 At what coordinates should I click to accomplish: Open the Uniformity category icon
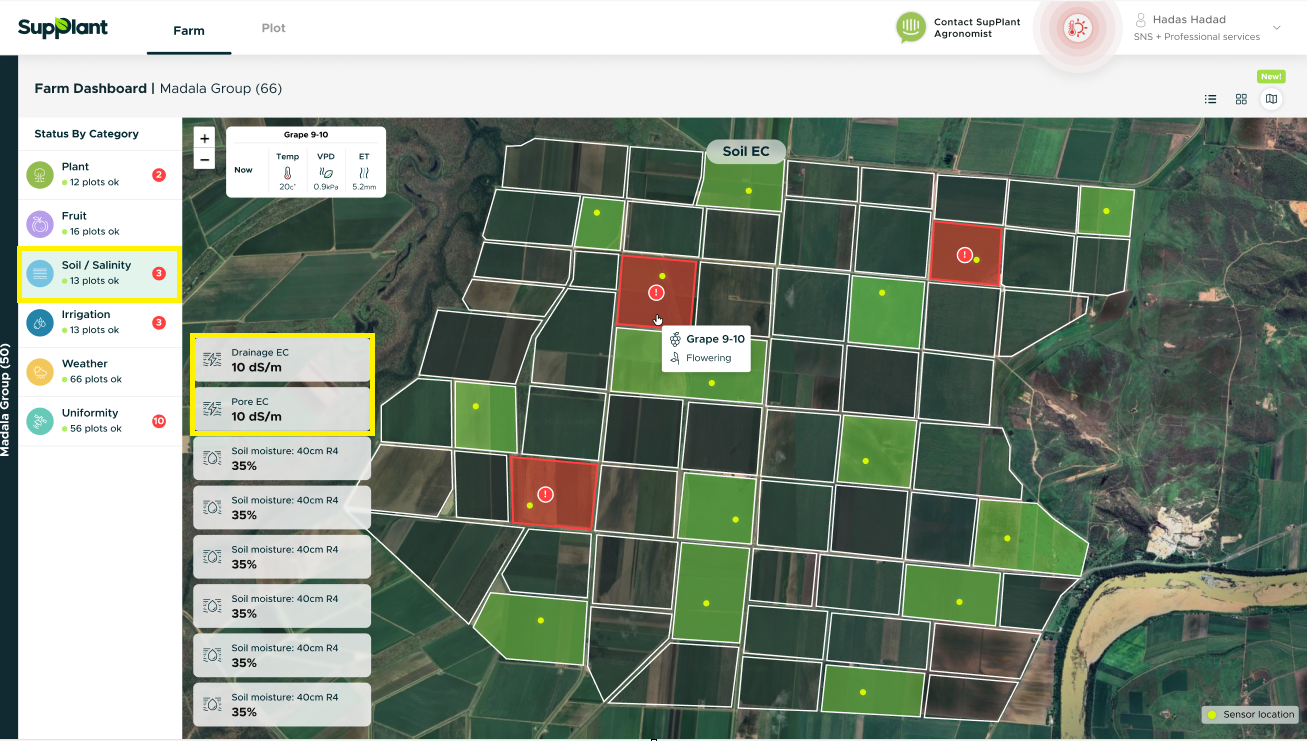pos(39,421)
